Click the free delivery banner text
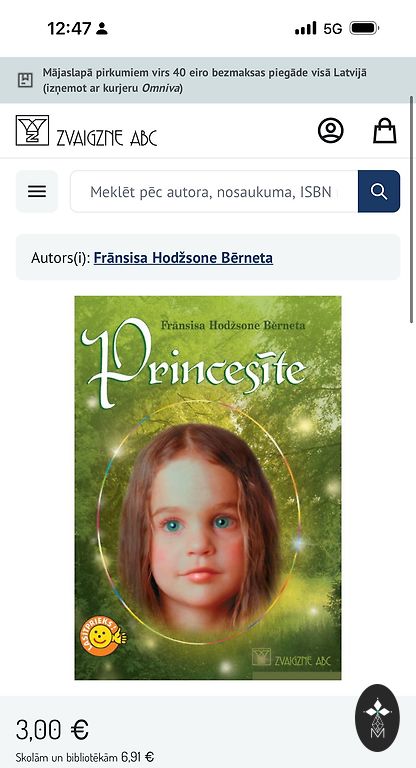This screenshot has height=768, width=416. (204, 80)
